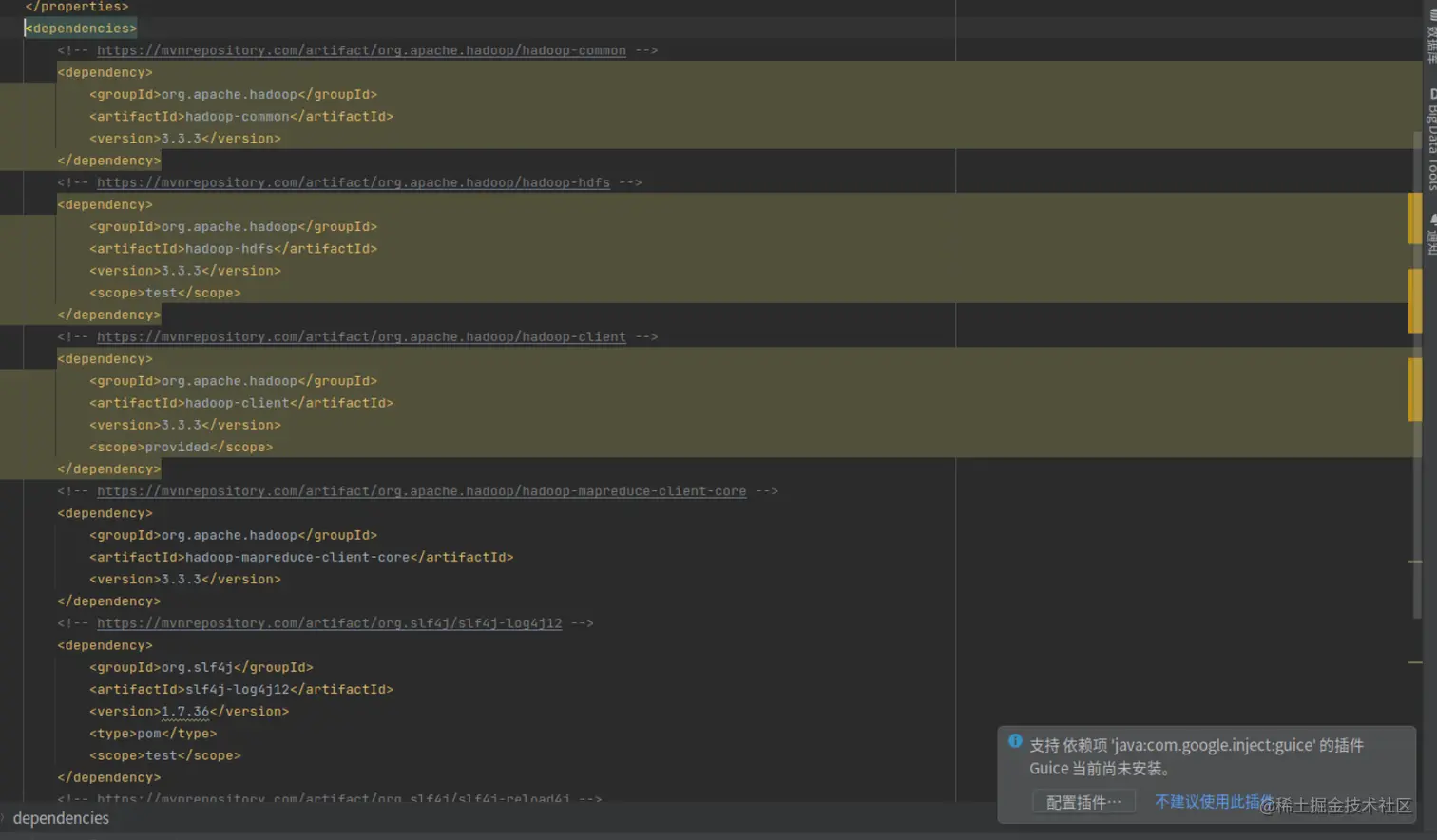Click the artifactId hadoop-hdfs line
This screenshot has height=840, width=1437.
click(x=233, y=249)
